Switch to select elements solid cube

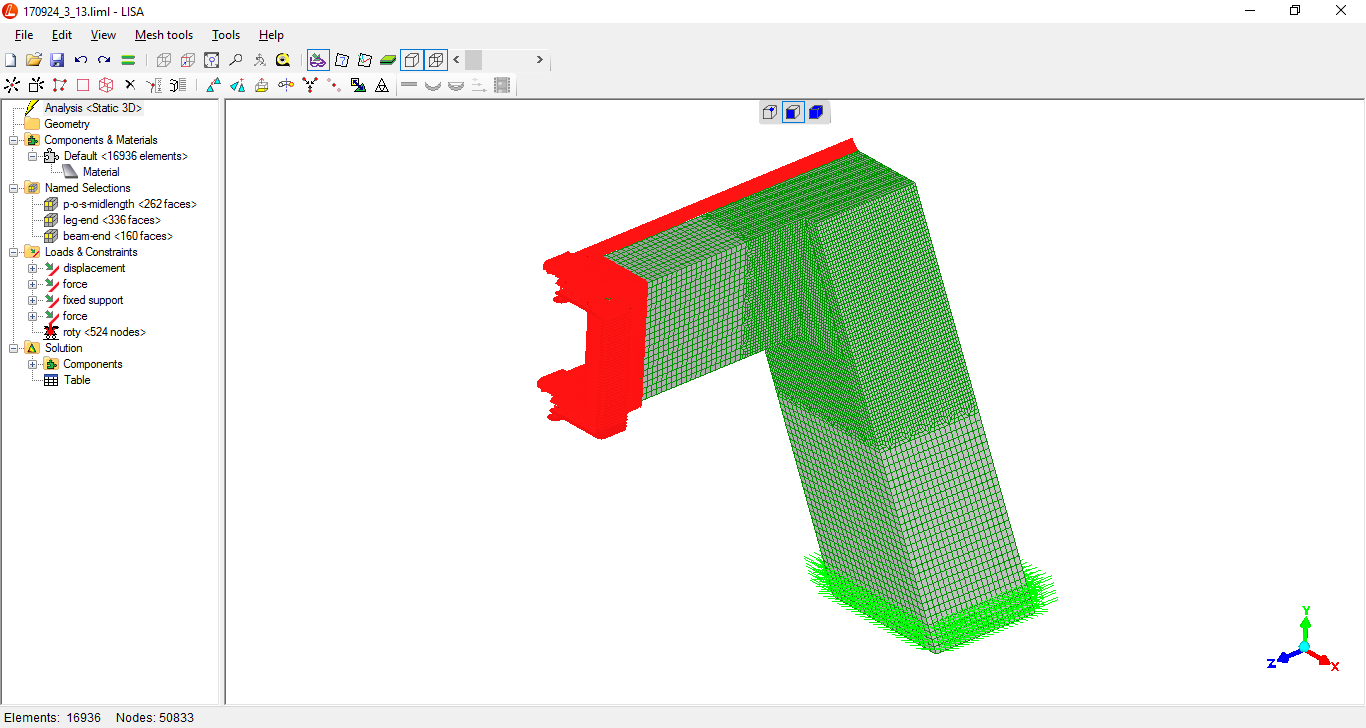(x=816, y=112)
